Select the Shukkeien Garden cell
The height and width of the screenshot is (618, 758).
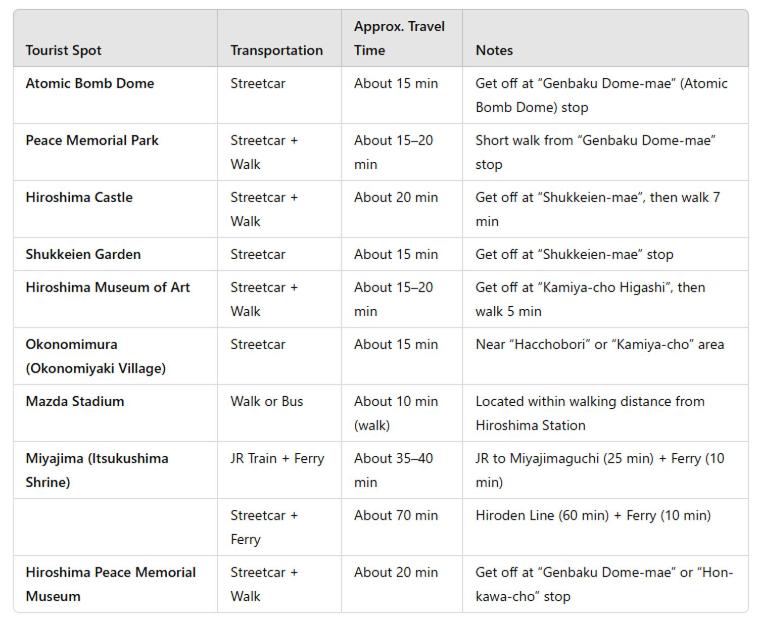tap(83, 254)
